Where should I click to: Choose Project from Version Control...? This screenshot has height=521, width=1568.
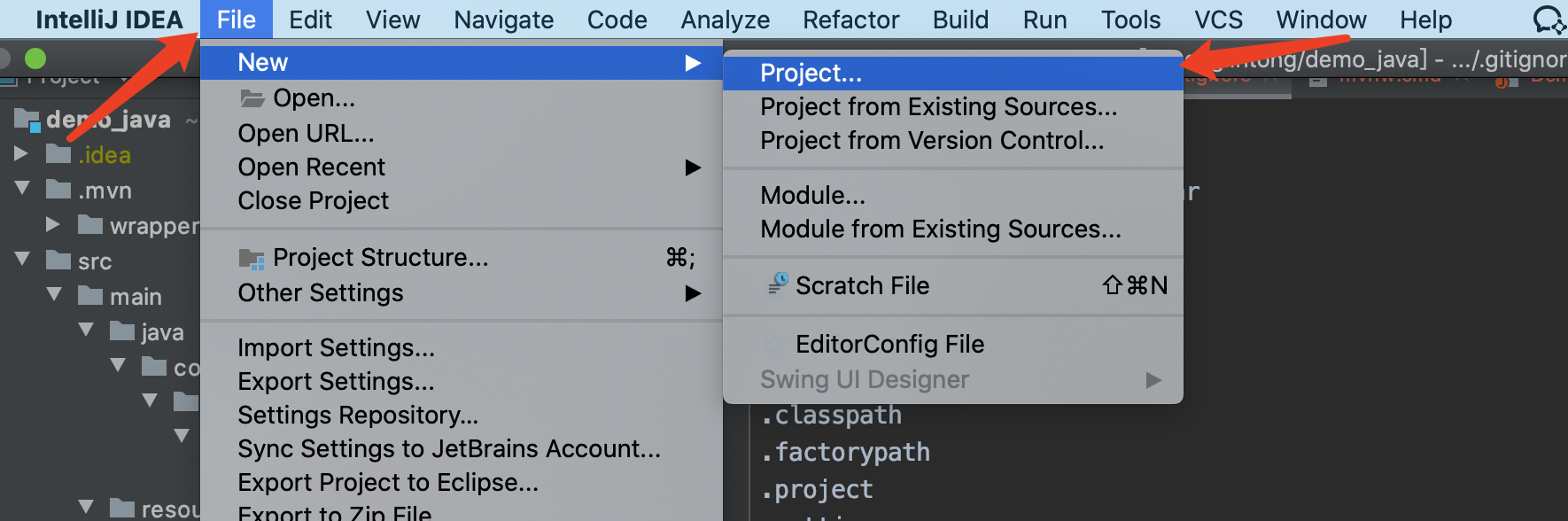[x=931, y=141]
